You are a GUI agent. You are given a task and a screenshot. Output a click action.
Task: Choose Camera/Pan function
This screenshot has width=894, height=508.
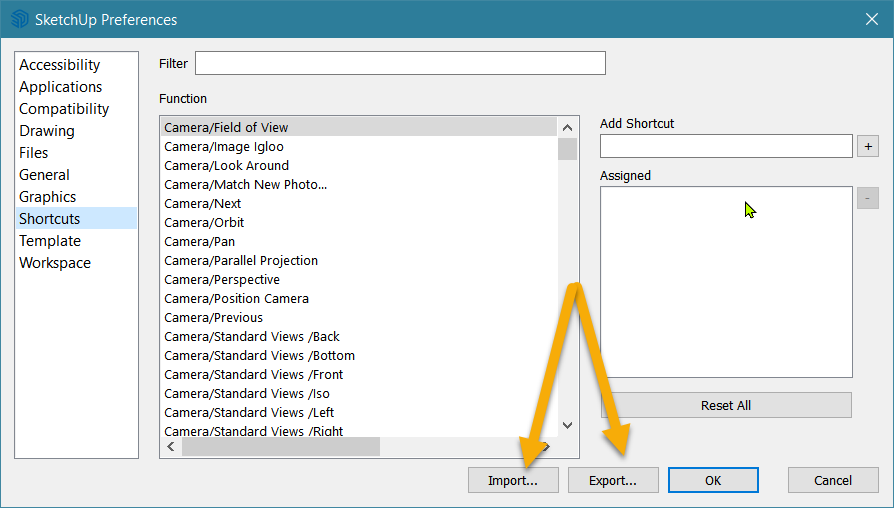coord(359,242)
